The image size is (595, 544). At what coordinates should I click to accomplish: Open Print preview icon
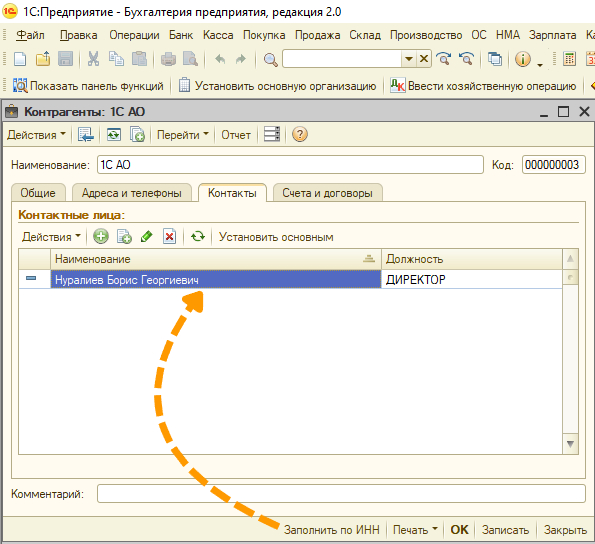coord(190,59)
